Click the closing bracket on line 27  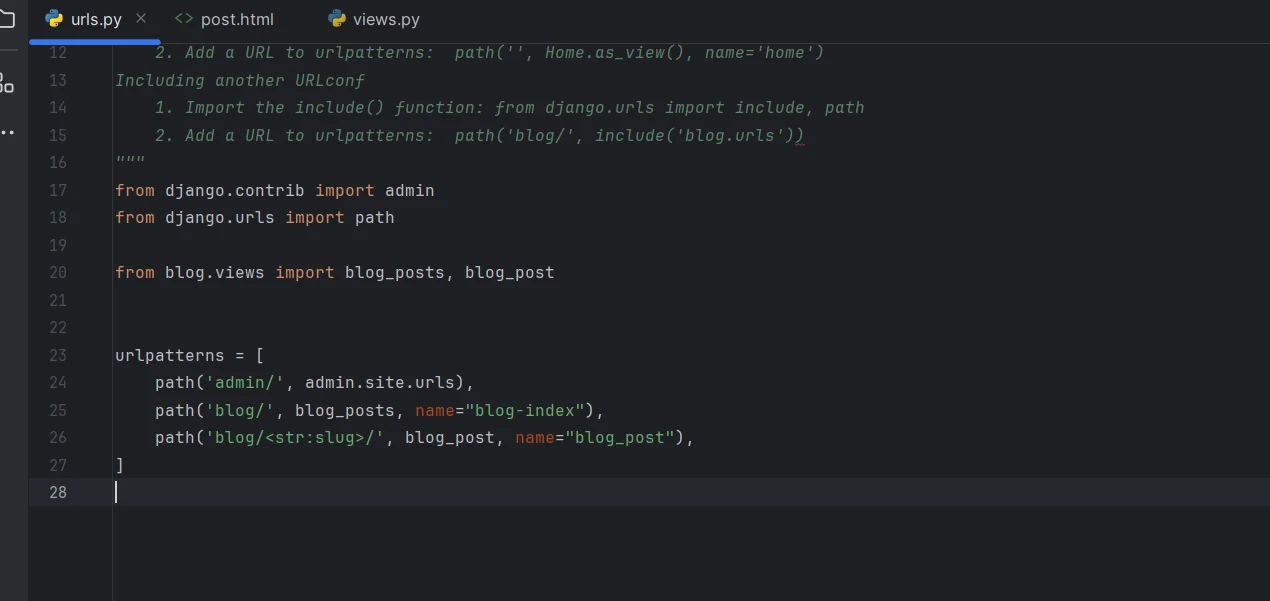pos(120,465)
